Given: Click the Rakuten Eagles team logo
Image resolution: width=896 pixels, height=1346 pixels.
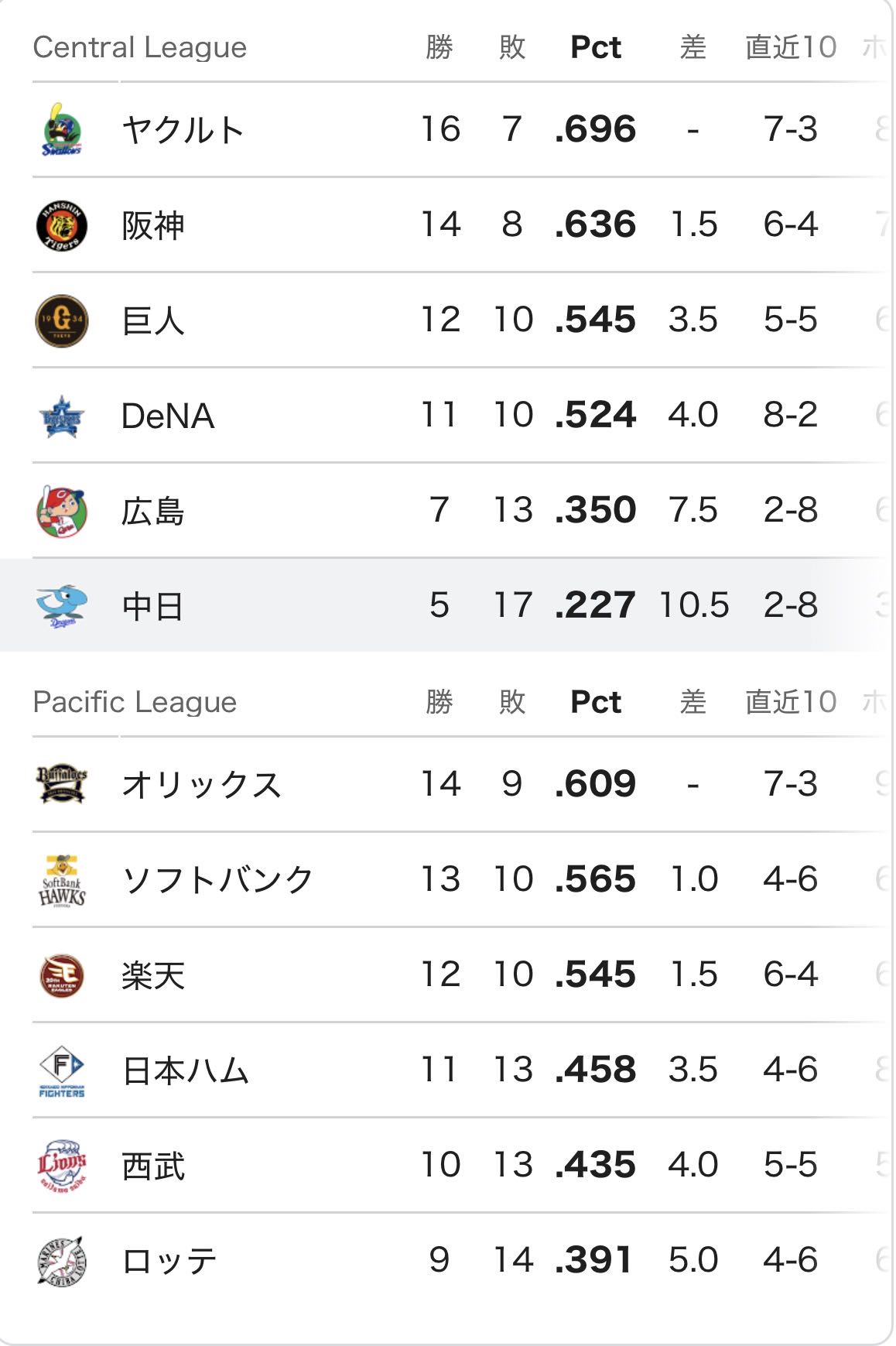Looking at the screenshot, I should point(62,975).
